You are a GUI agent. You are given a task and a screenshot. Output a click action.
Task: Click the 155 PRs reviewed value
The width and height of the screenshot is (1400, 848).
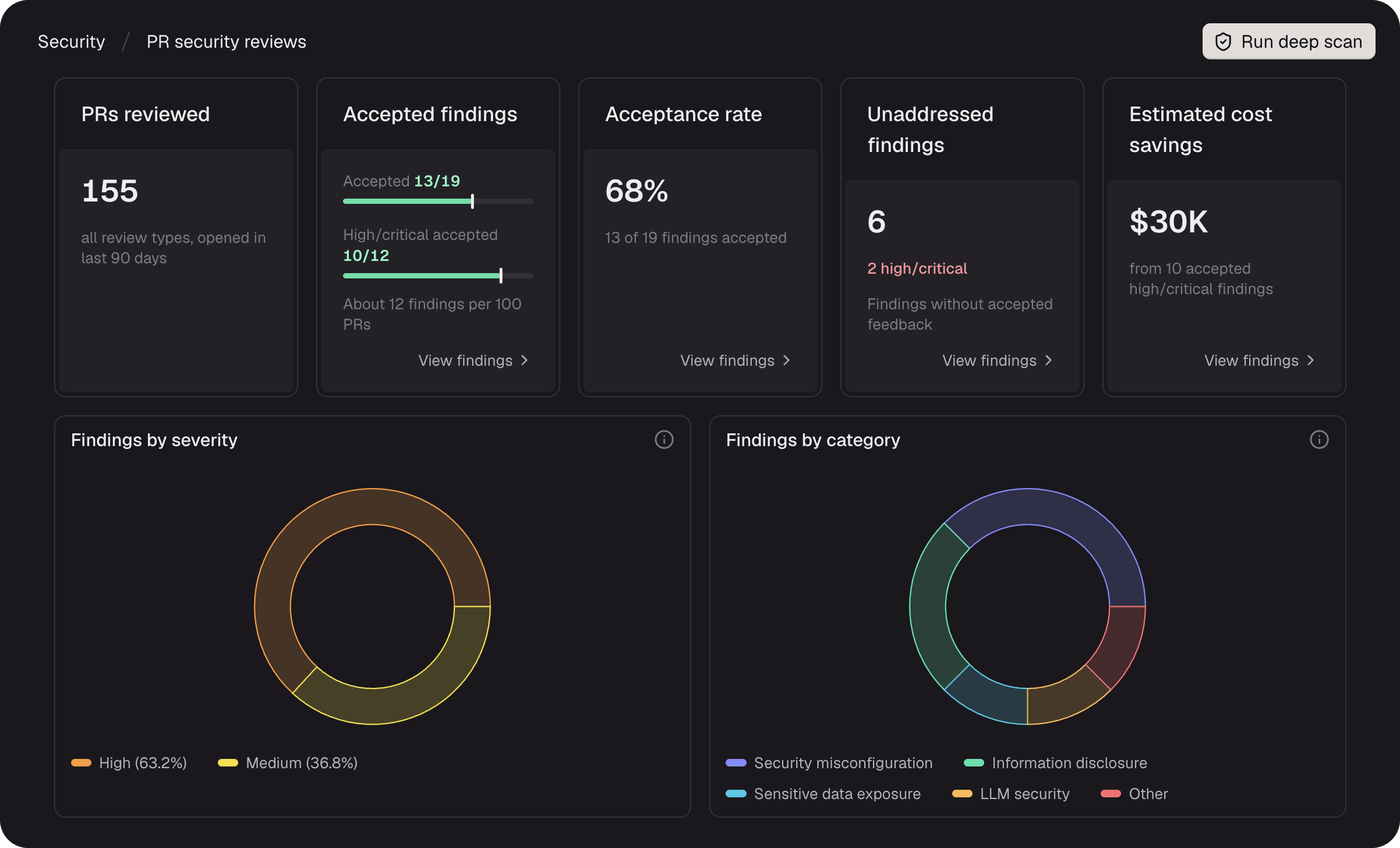click(109, 191)
